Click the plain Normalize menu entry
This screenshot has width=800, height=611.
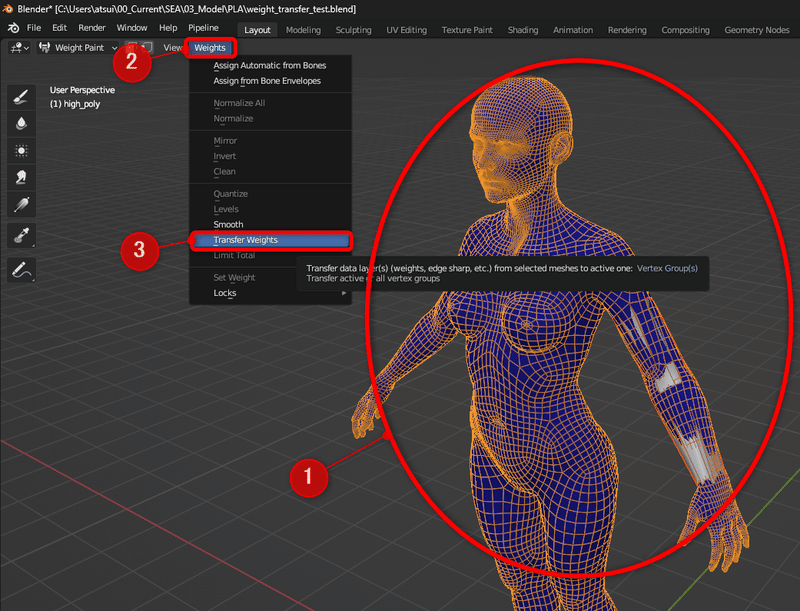pos(270,118)
